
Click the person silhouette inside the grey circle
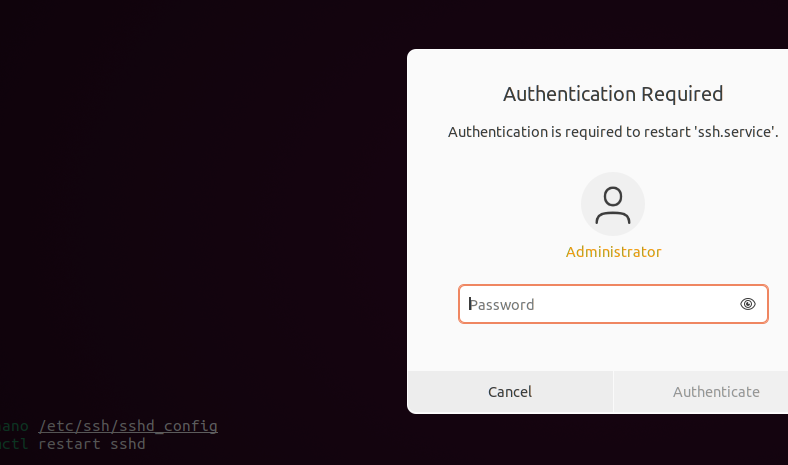click(612, 204)
